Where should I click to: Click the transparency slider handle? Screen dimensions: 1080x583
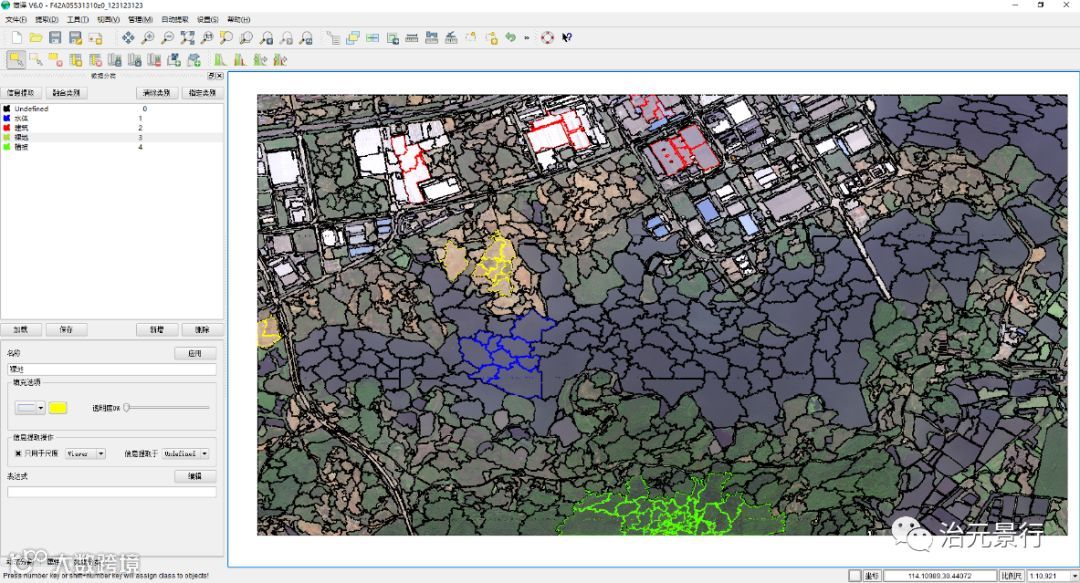[127, 408]
